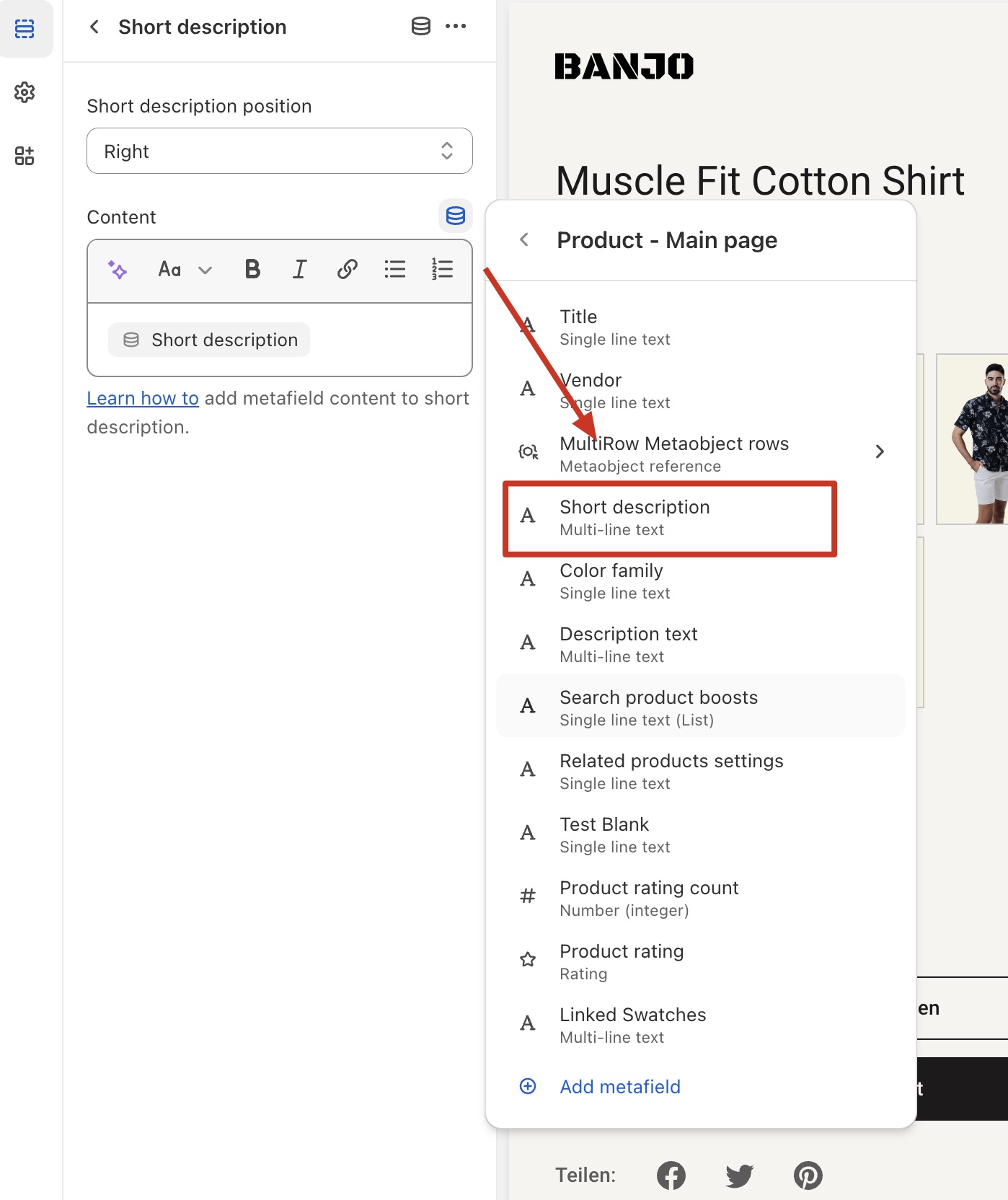This screenshot has height=1200, width=1008.
Task: Select the Color family metafield
Action: point(700,581)
